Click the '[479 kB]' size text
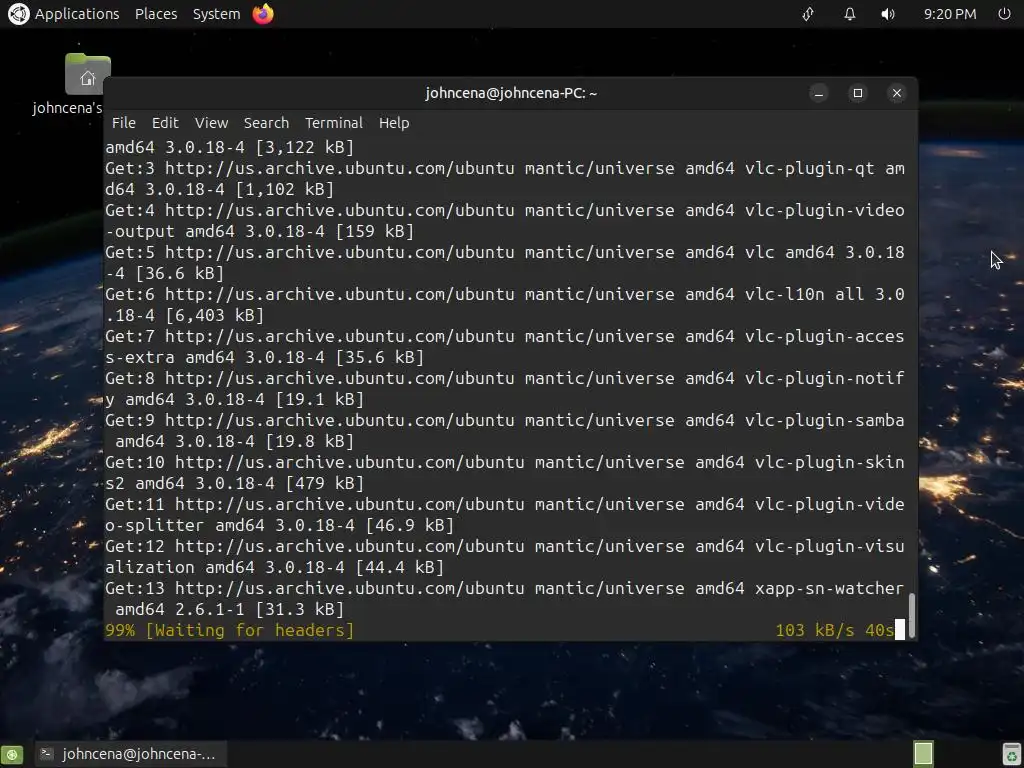 tap(325, 483)
